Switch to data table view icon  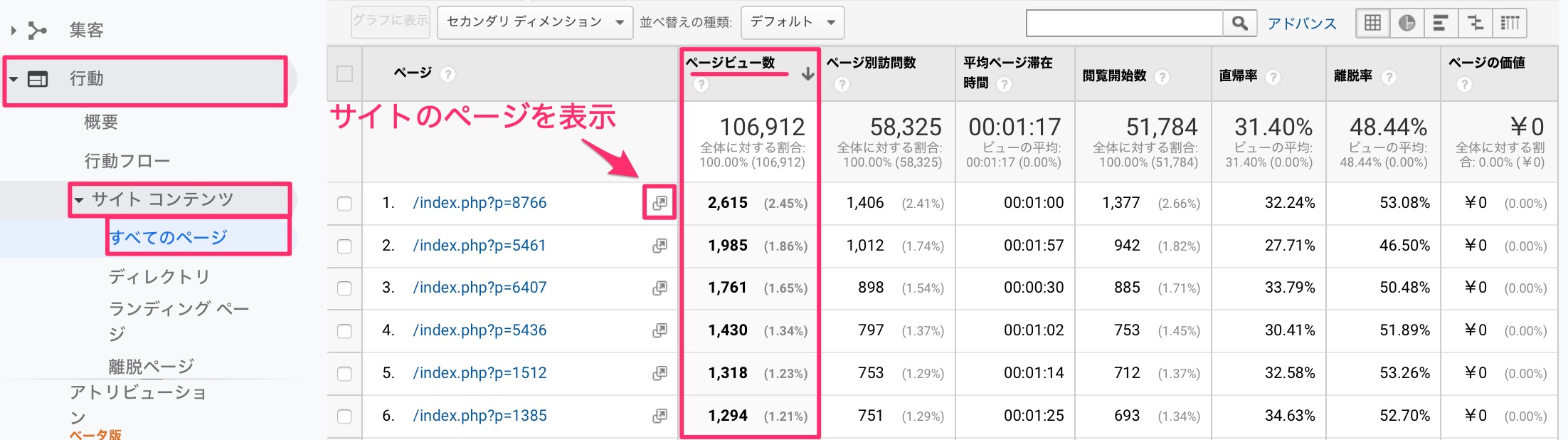pyautogui.click(x=1372, y=23)
